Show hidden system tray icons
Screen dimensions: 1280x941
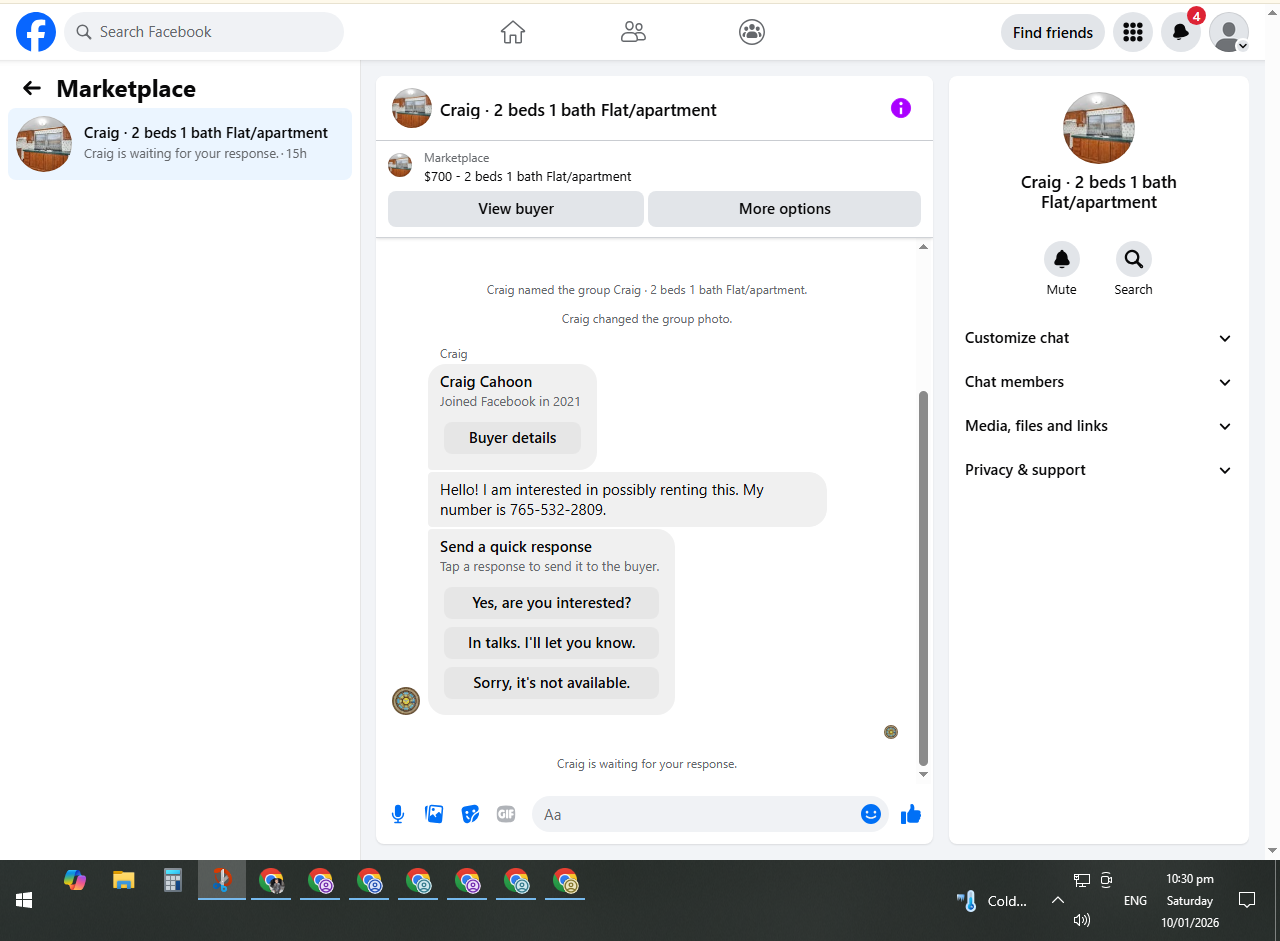click(x=1057, y=900)
